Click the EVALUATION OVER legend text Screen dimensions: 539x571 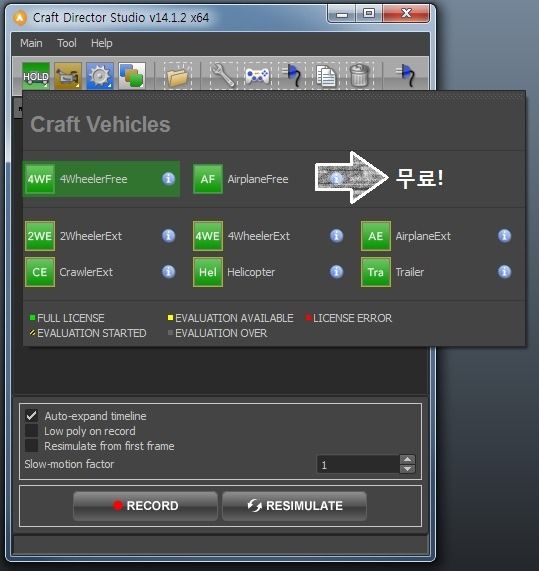221,333
